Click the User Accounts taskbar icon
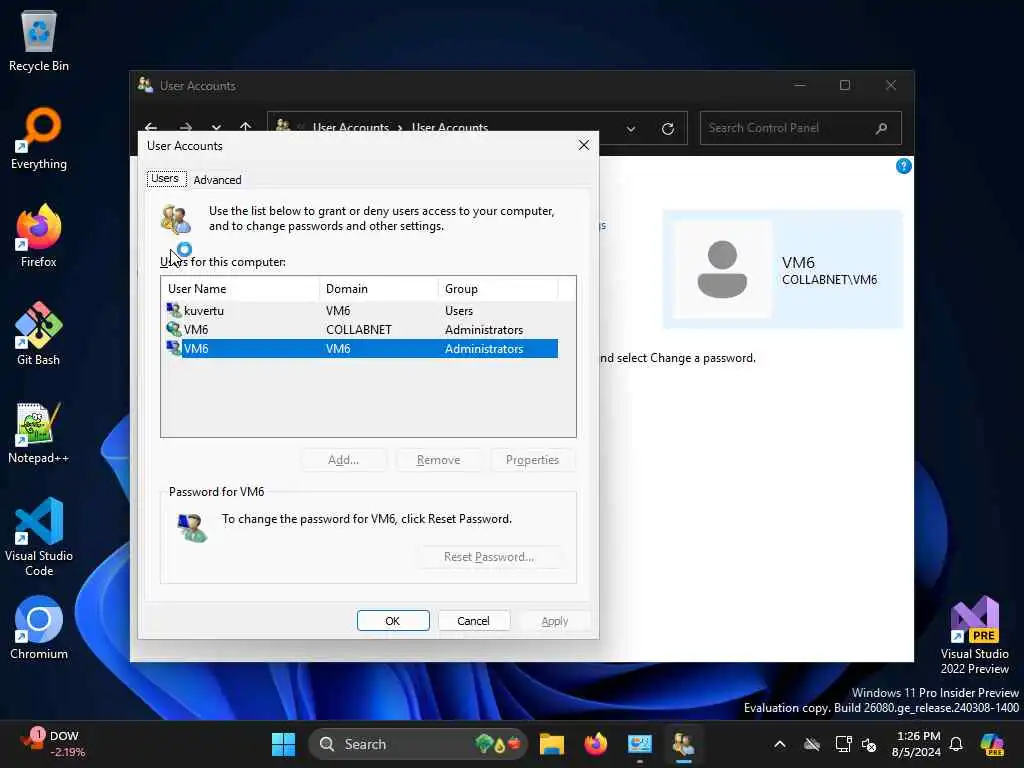 click(x=683, y=744)
